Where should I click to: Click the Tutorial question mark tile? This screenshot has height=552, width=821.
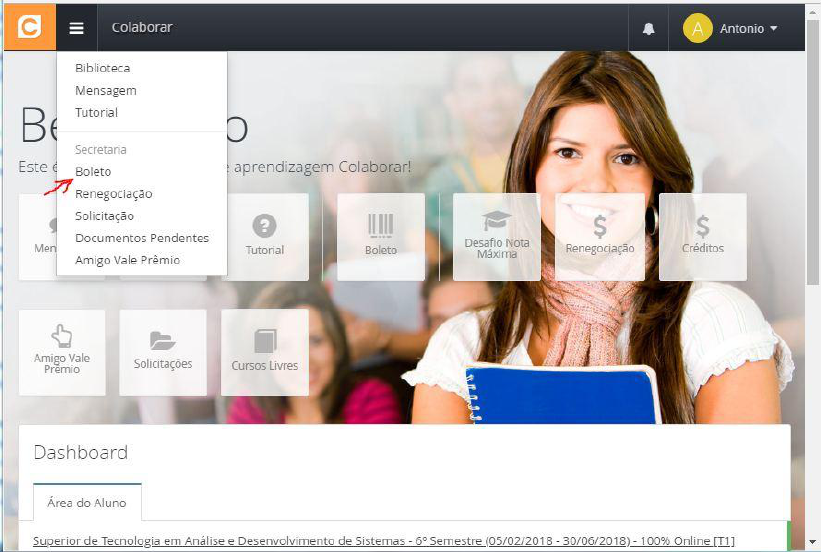(x=265, y=236)
